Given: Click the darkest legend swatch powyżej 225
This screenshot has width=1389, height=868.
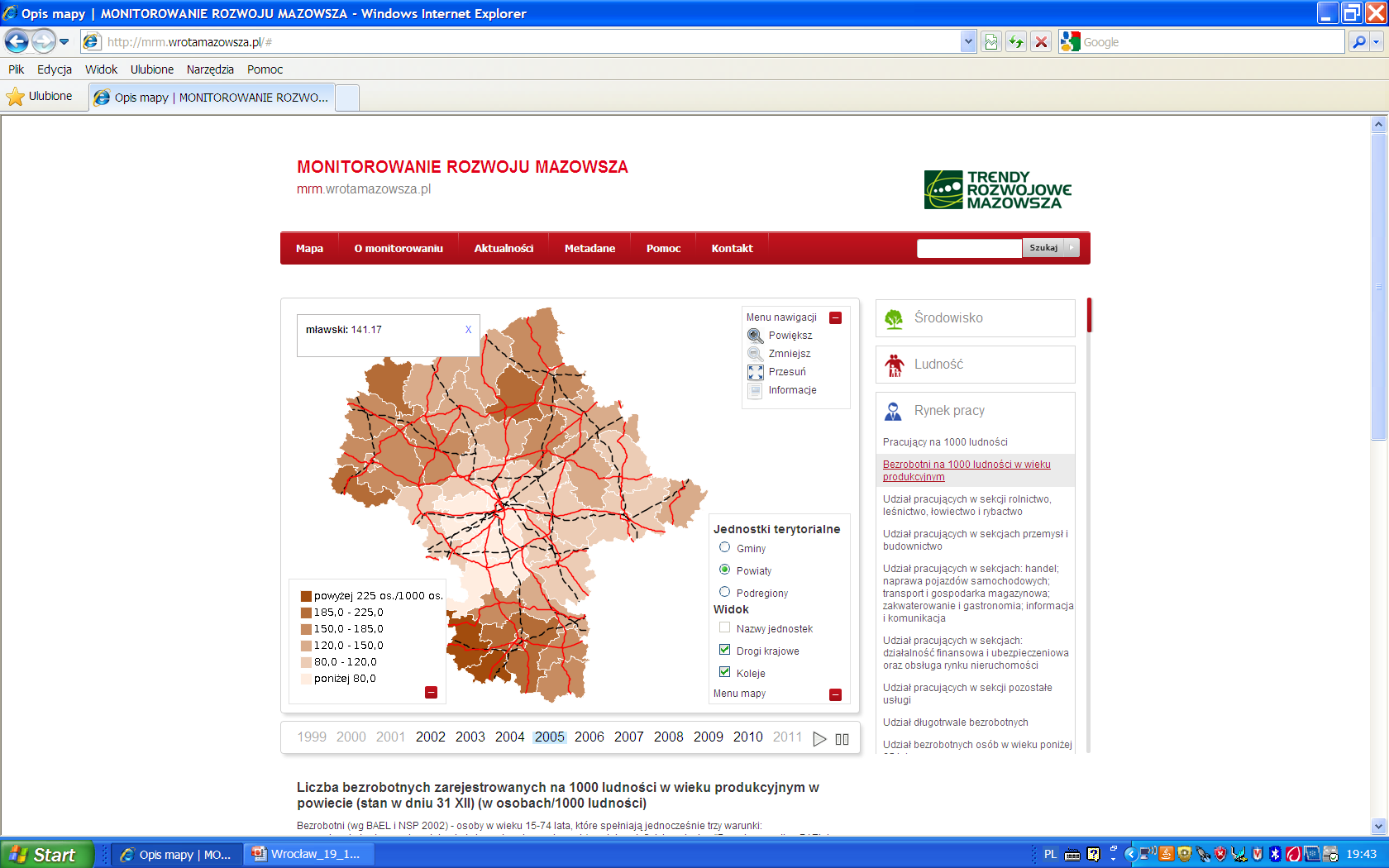Looking at the screenshot, I should pos(306,596).
